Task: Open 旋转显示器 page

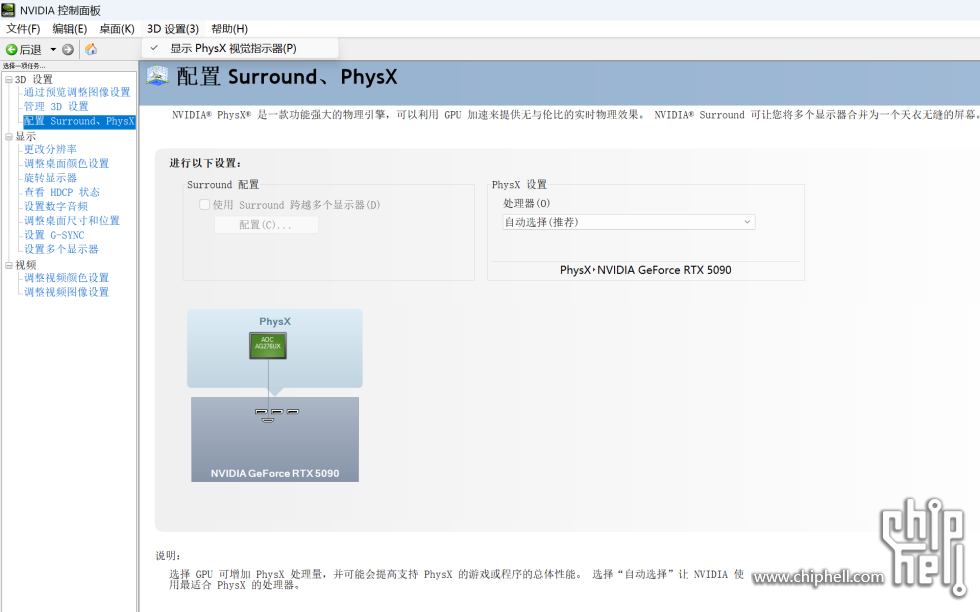Action: pos(51,178)
